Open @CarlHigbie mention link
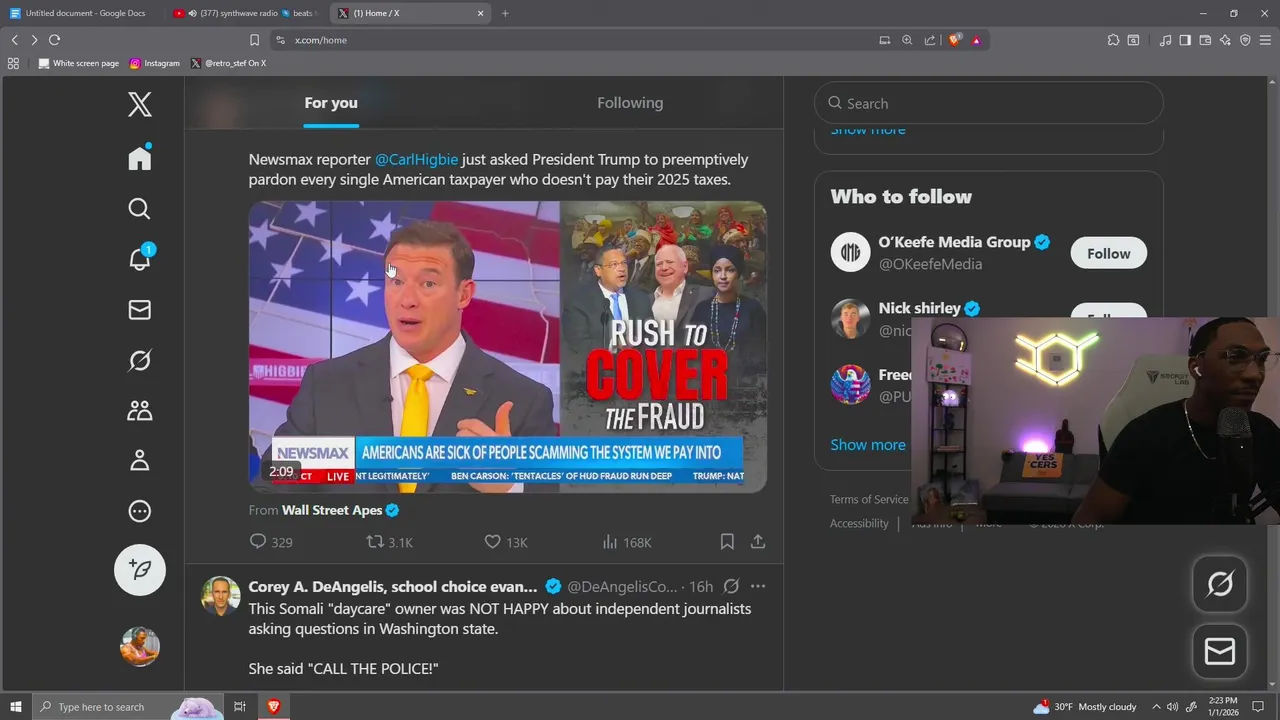 [x=416, y=159]
